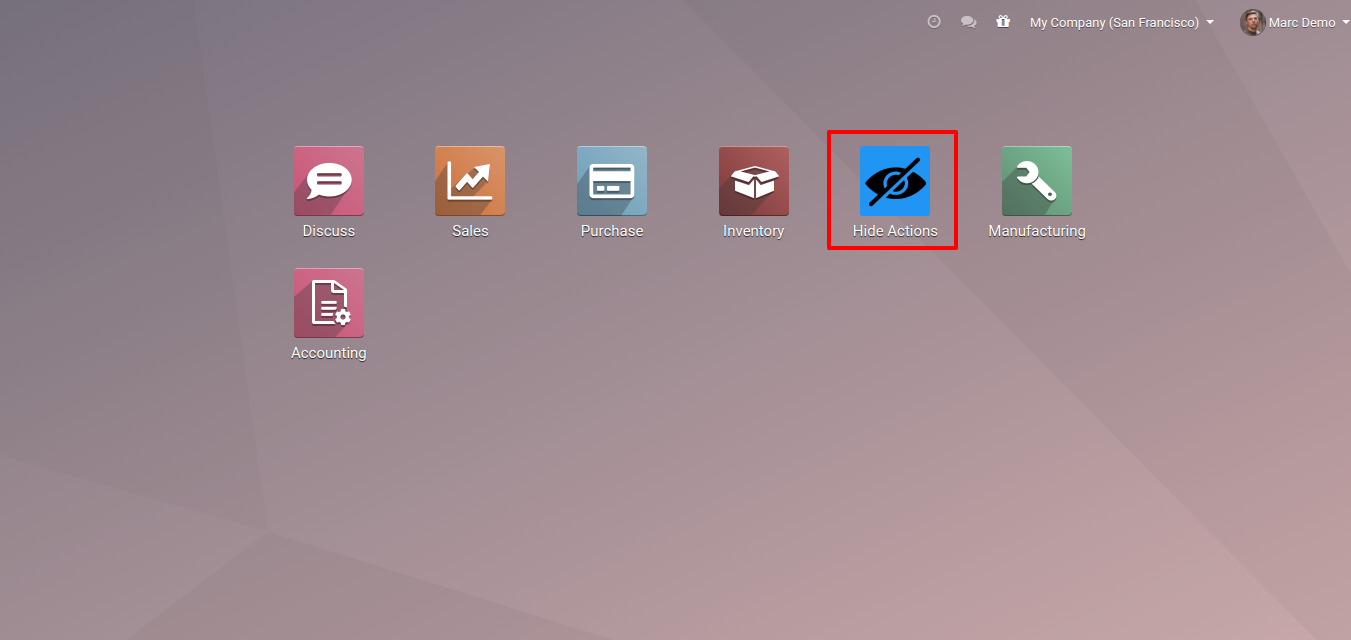Open the Purchase app icon

click(x=612, y=181)
